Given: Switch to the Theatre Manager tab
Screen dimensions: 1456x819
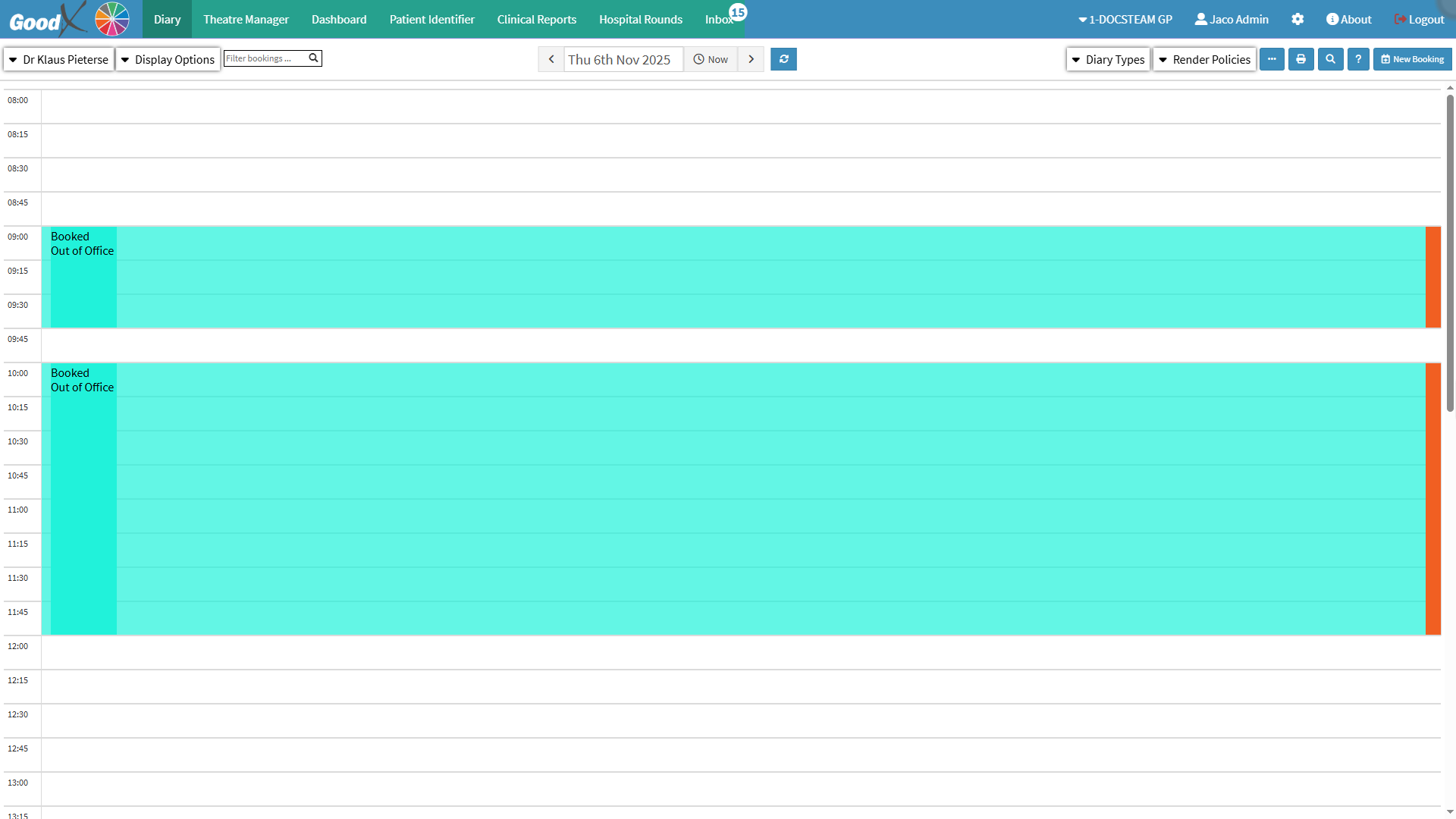Looking at the screenshot, I should (246, 20).
